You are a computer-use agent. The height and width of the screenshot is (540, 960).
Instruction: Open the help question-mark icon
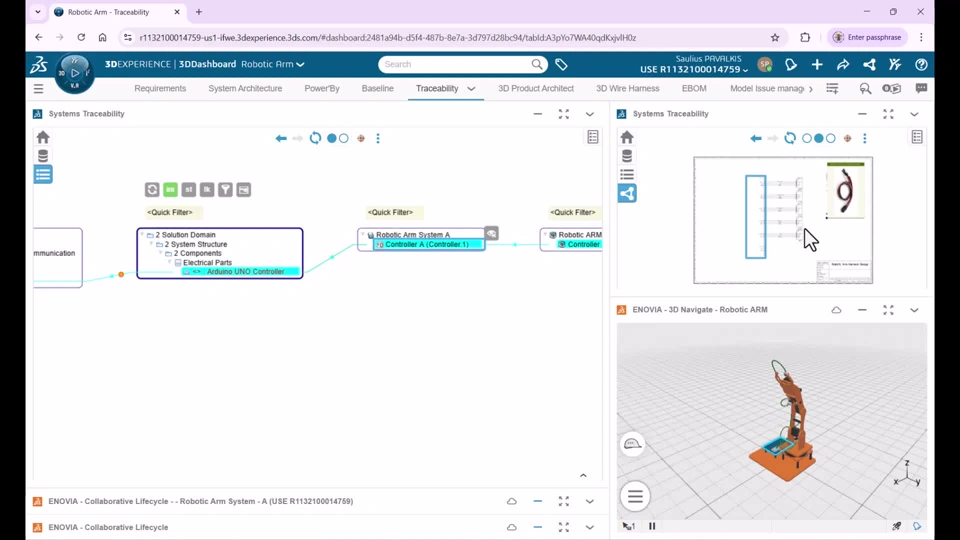click(x=921, y=64)
